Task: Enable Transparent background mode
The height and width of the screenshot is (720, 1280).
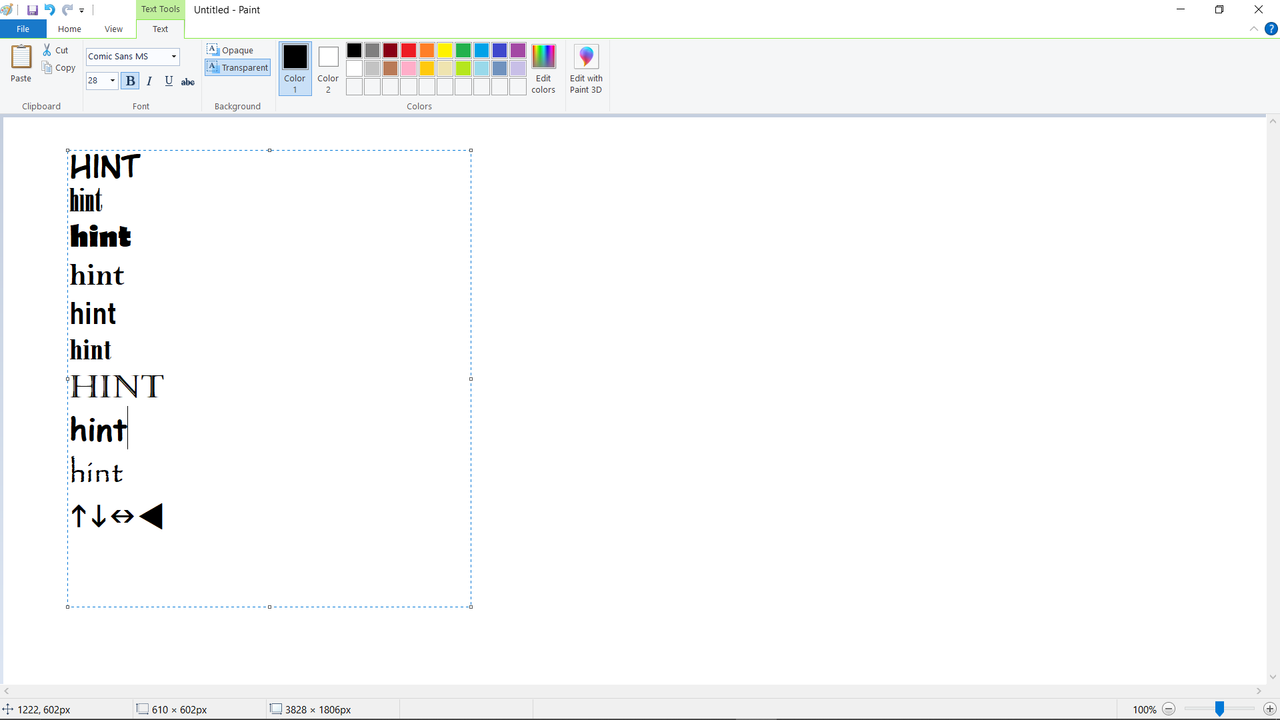Action: click(237, 67)
